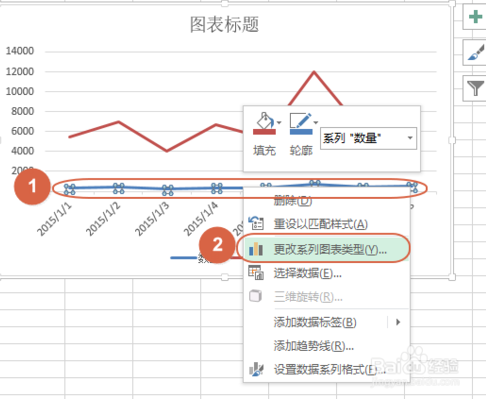Viewport: 486px width, 401px height.
Task: Click the red fill color bar
Action: tap(264, 132)
